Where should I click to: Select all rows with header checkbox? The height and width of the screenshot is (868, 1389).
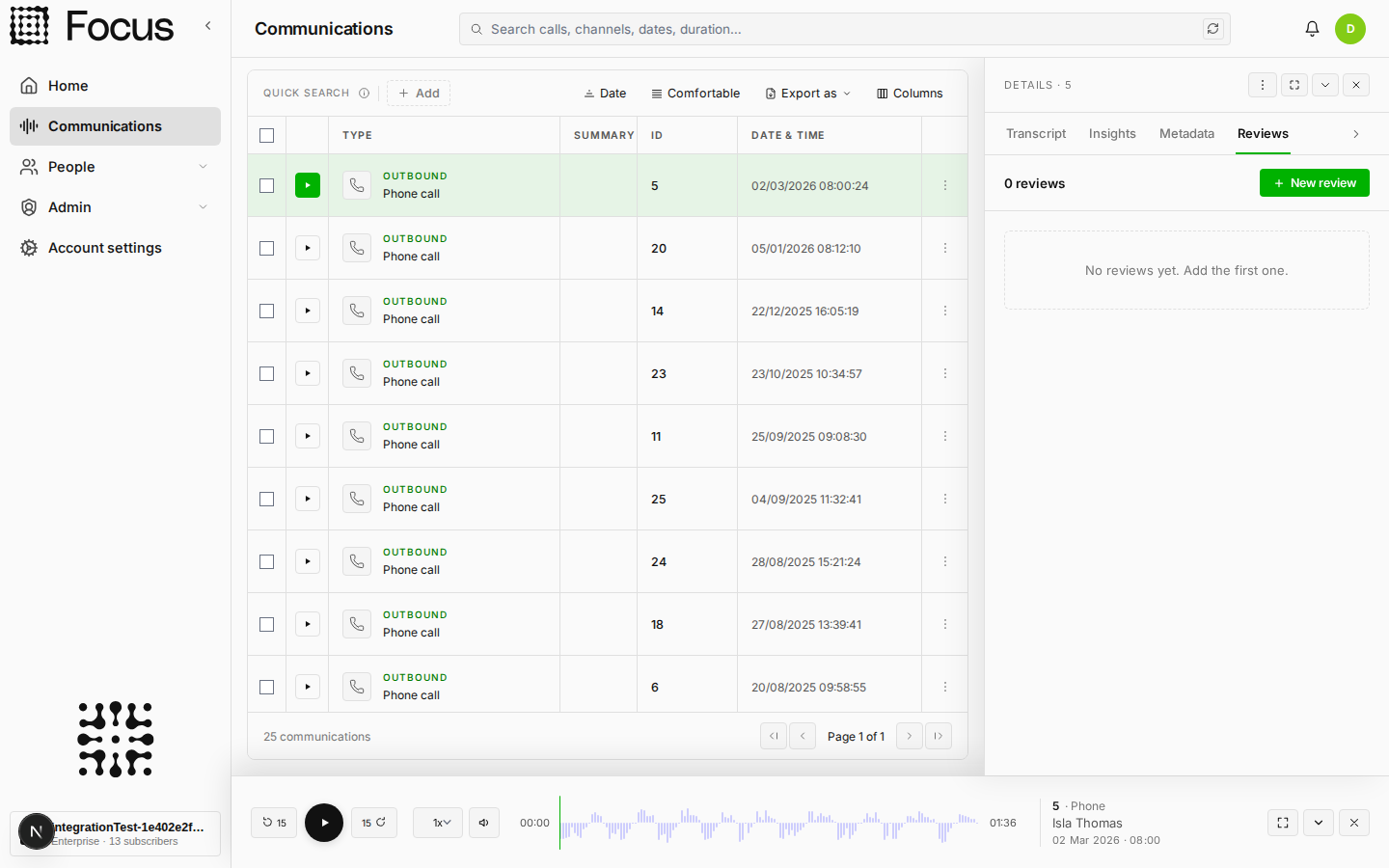coord(267,135)
